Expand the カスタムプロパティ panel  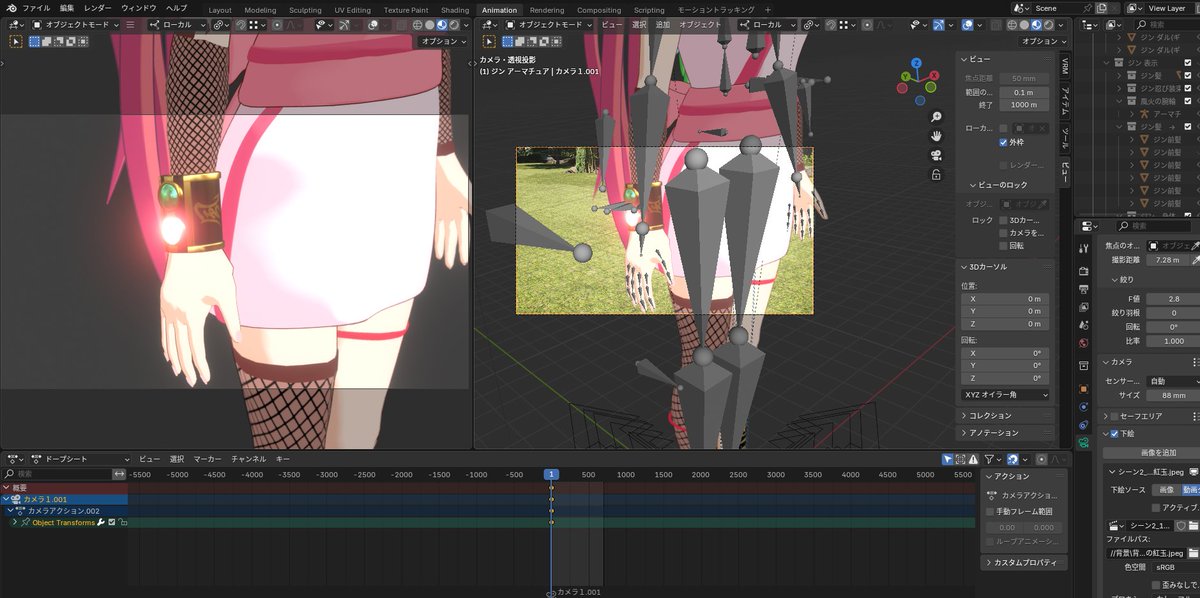point(1023,563)
